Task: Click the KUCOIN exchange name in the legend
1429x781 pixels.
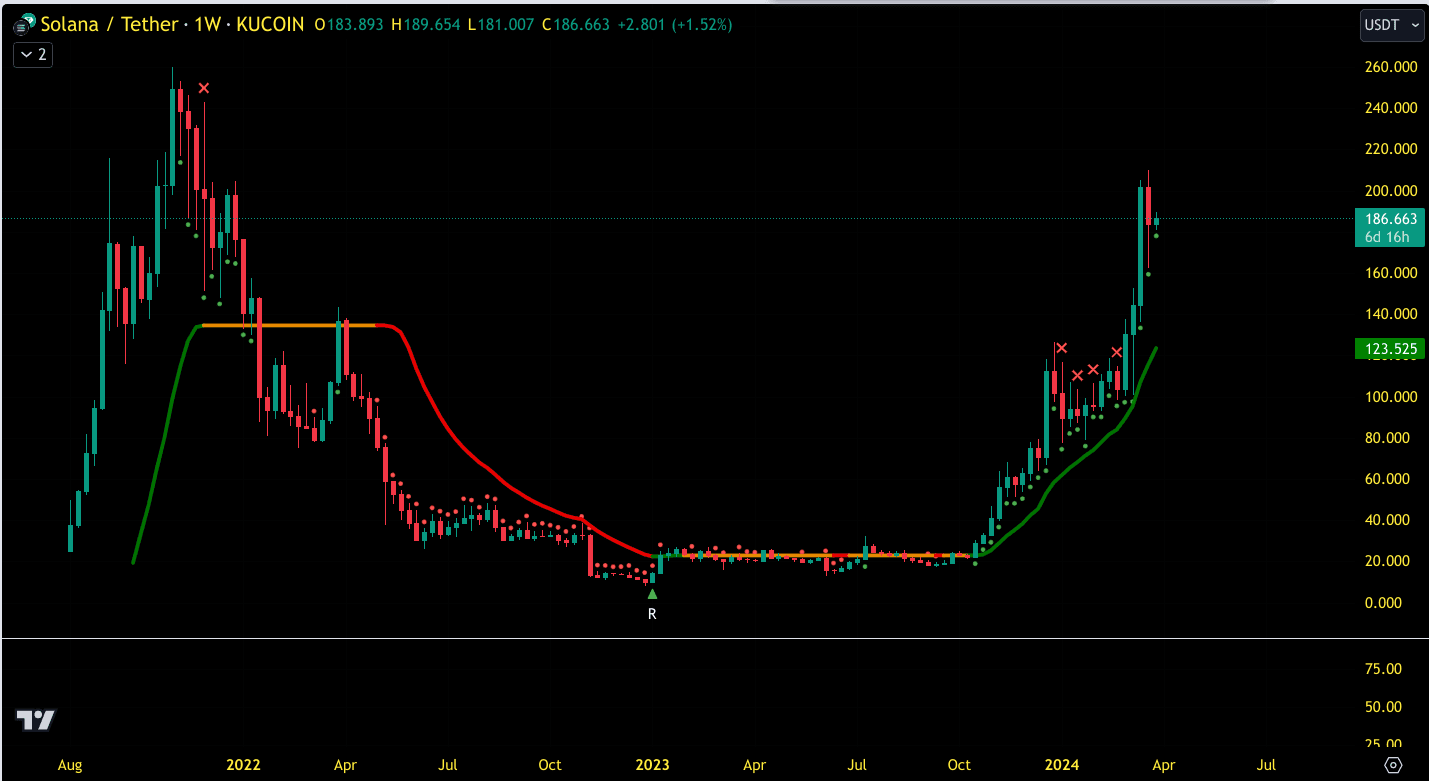Action: click(x=270, y=24)
